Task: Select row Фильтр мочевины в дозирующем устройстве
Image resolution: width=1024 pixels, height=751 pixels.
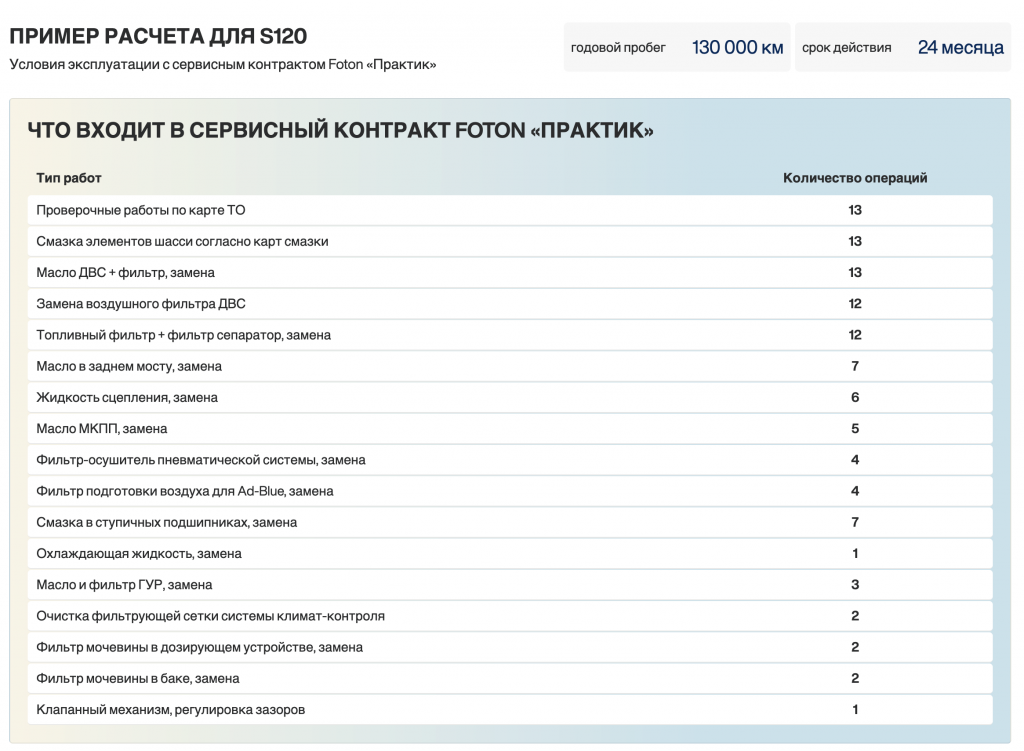Action: pyautogui.click(x=510, y=647)
